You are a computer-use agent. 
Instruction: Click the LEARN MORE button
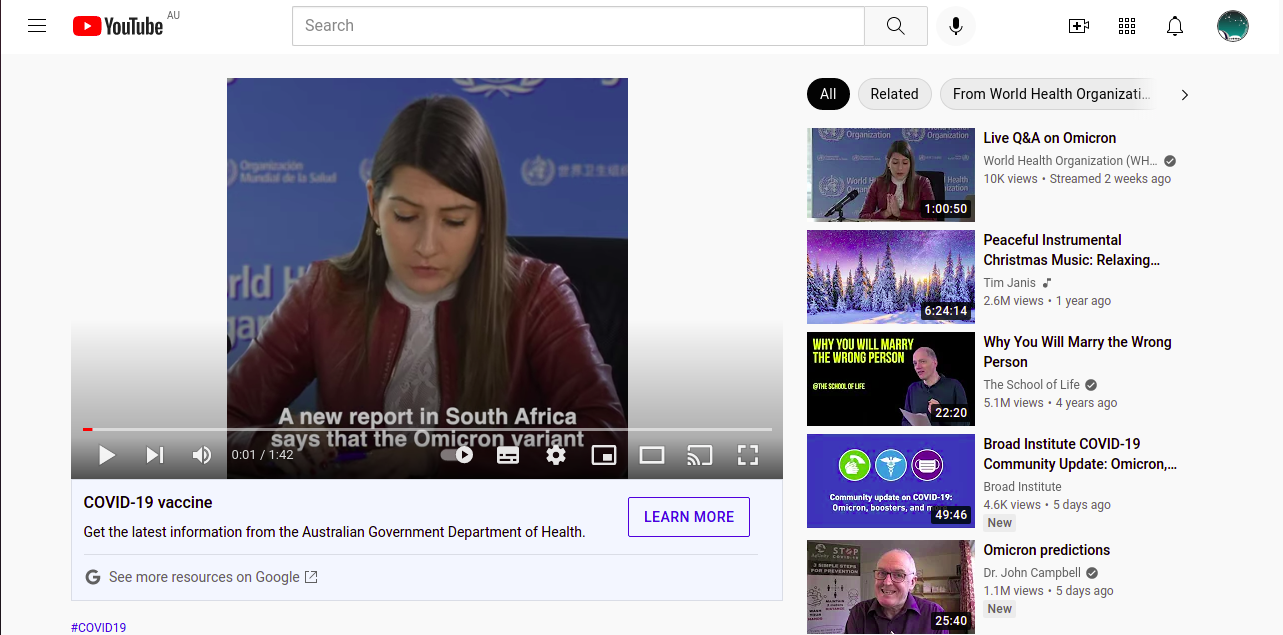tap(688, 517)
